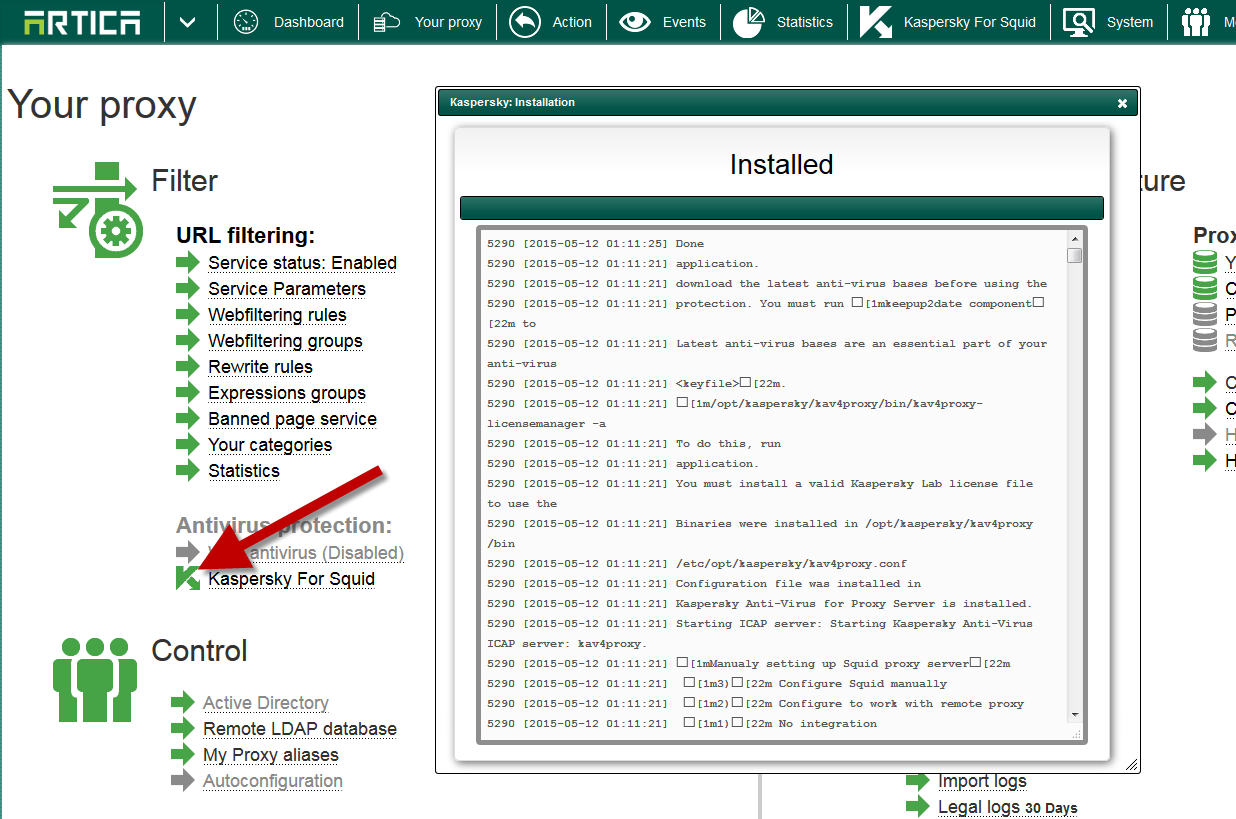This screenshot has height=819, width=1236.
Task: Open the System menu
Action: [1130, 22]
